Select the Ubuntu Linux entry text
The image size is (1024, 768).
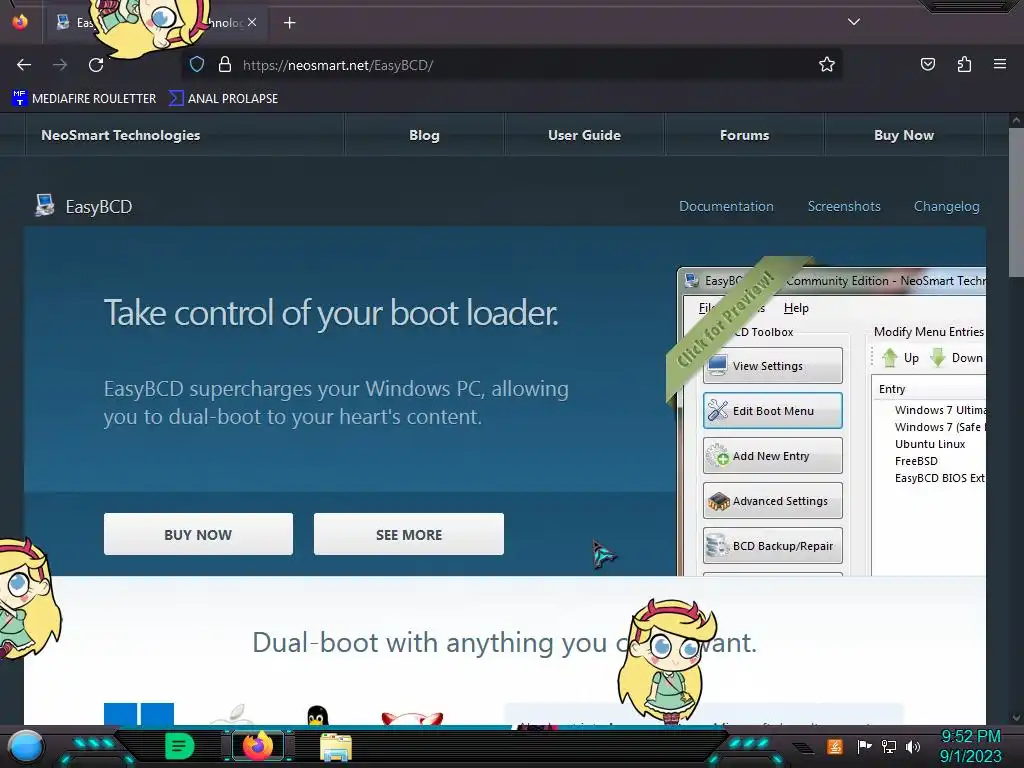(x=930, y=444)
